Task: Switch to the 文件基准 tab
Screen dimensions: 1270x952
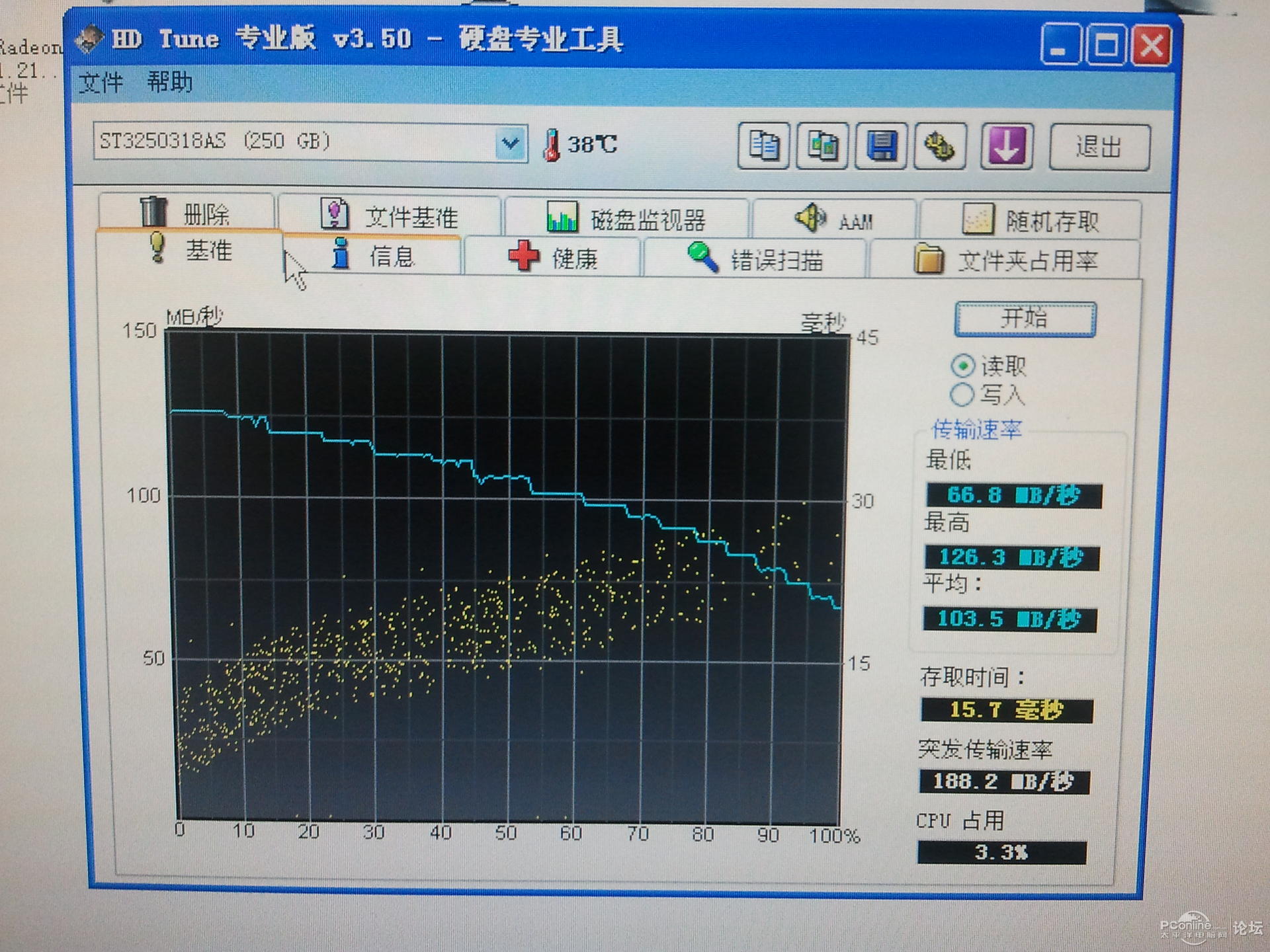Action: pyautogui.click(x=390, y=214)
